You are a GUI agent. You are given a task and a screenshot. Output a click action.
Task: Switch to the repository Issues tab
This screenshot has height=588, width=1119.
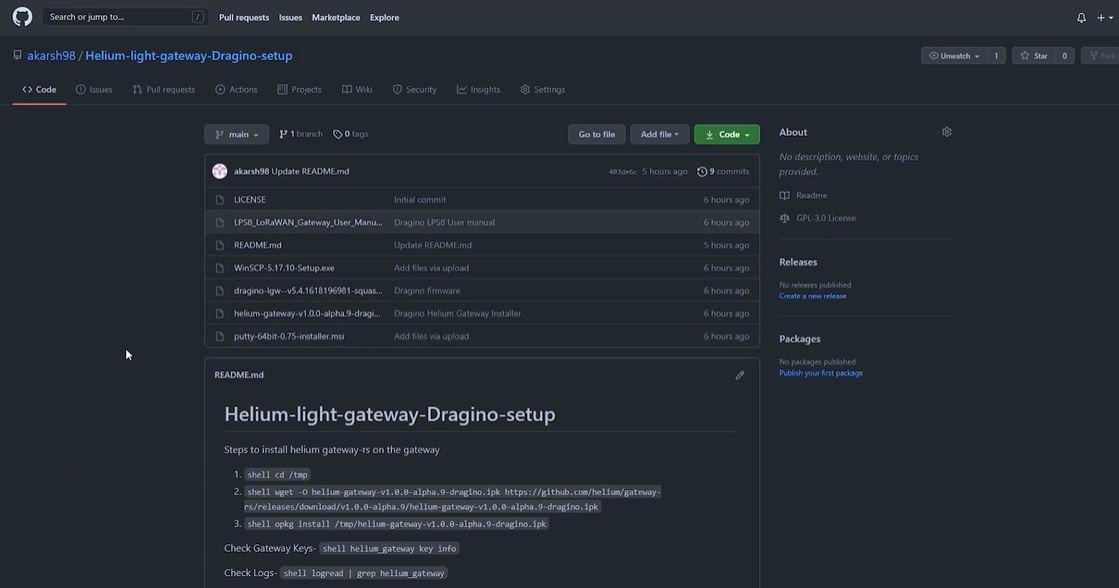pyautogui.click(x=94, y=90)
